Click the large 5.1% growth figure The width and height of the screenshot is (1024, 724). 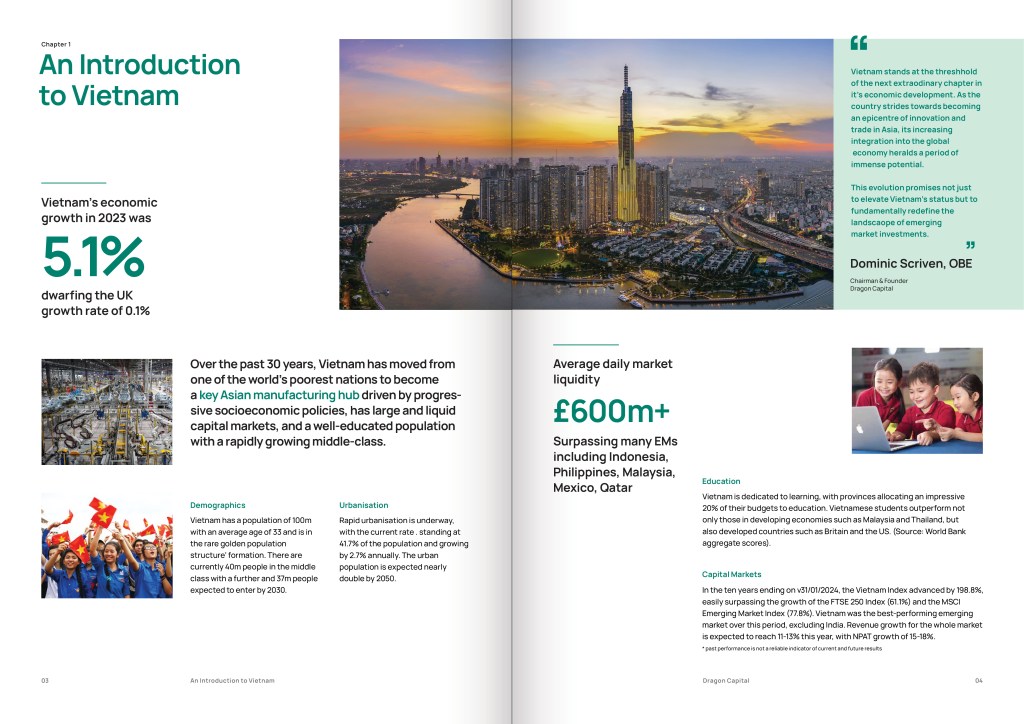click(93, 257)
